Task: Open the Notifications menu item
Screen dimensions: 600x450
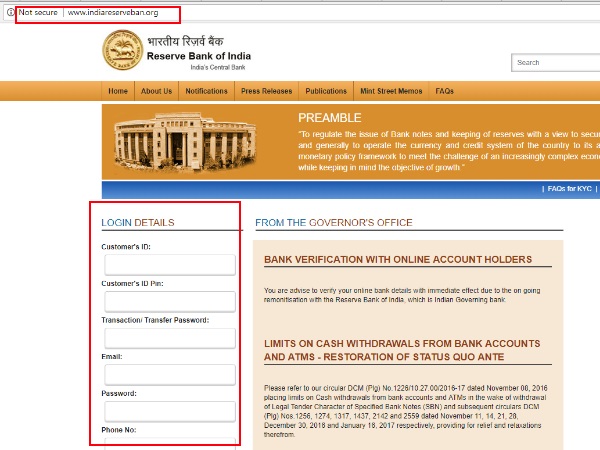Action: 206,91
